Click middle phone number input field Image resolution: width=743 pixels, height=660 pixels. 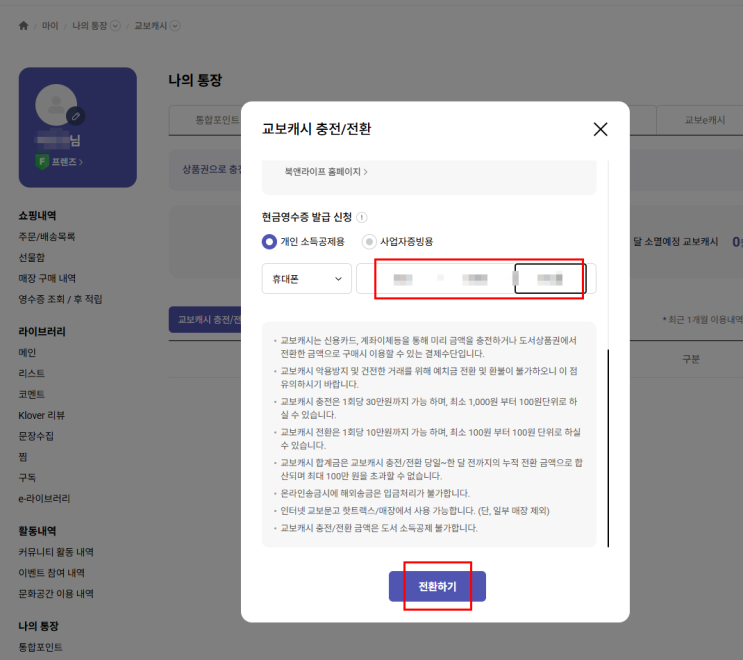coord(475,279)
